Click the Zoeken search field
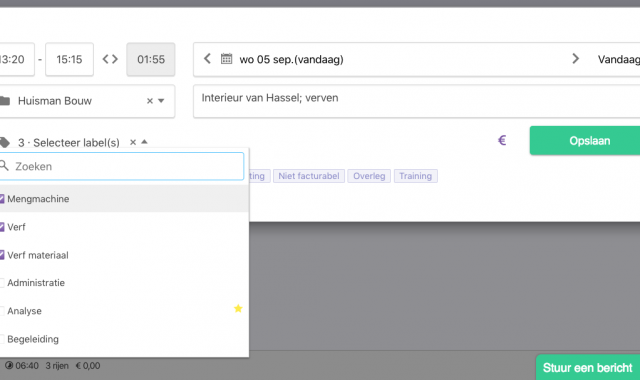Screen dimensions: 640x380 point(122,166)
